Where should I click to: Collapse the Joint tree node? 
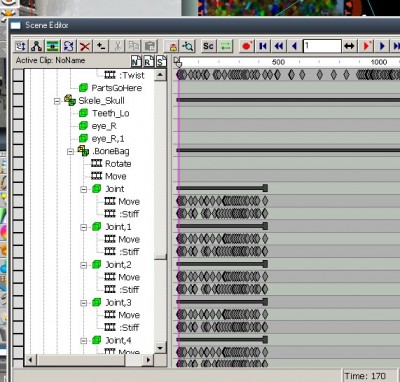[x=84, y=189]
